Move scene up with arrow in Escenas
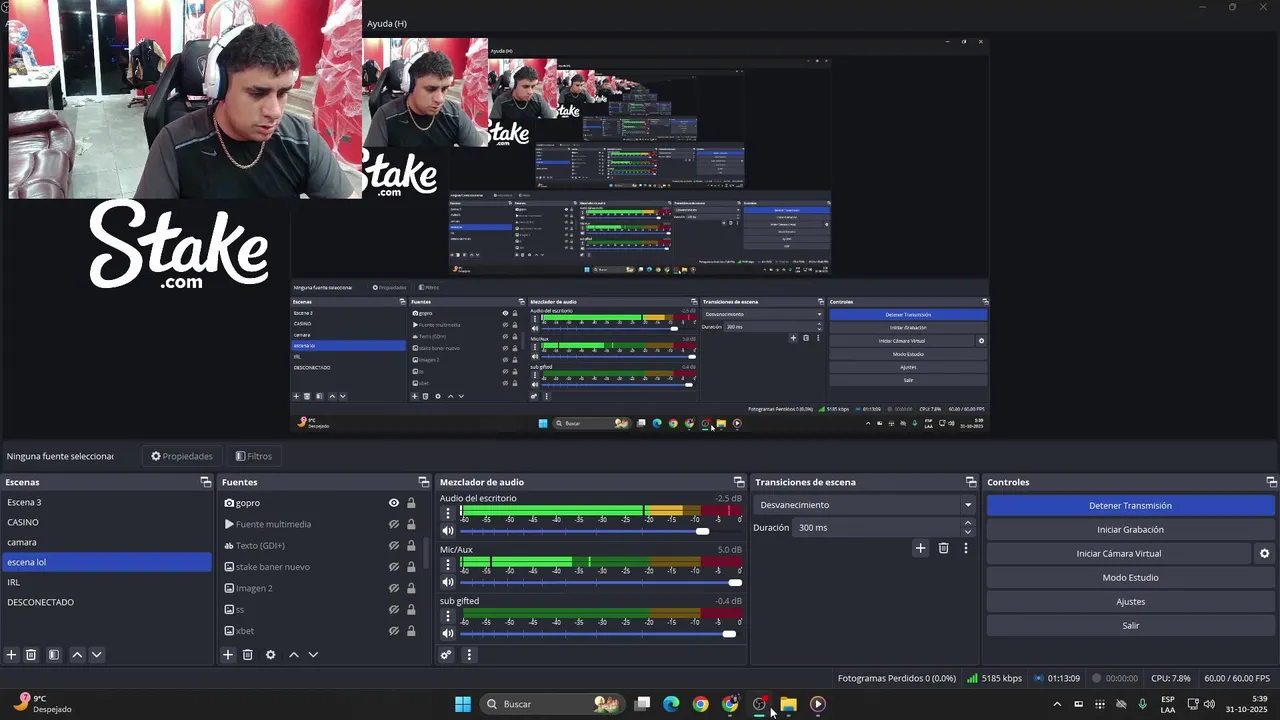The height and width of the screenshot is (720, 1280). click(77, 655)
